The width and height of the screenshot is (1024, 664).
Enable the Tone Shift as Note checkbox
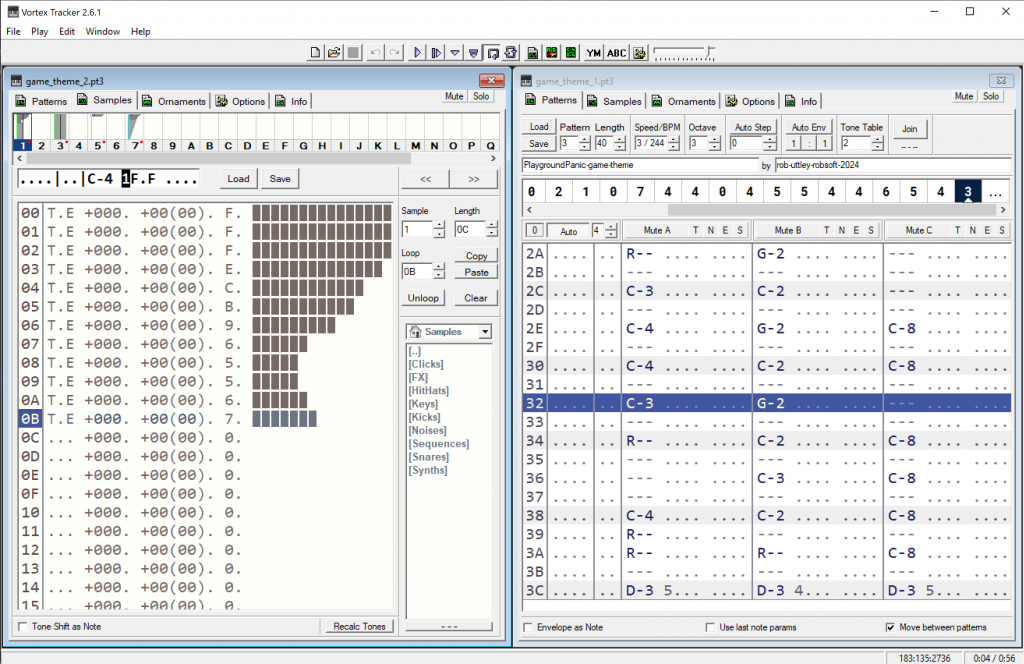click(24, 626)
